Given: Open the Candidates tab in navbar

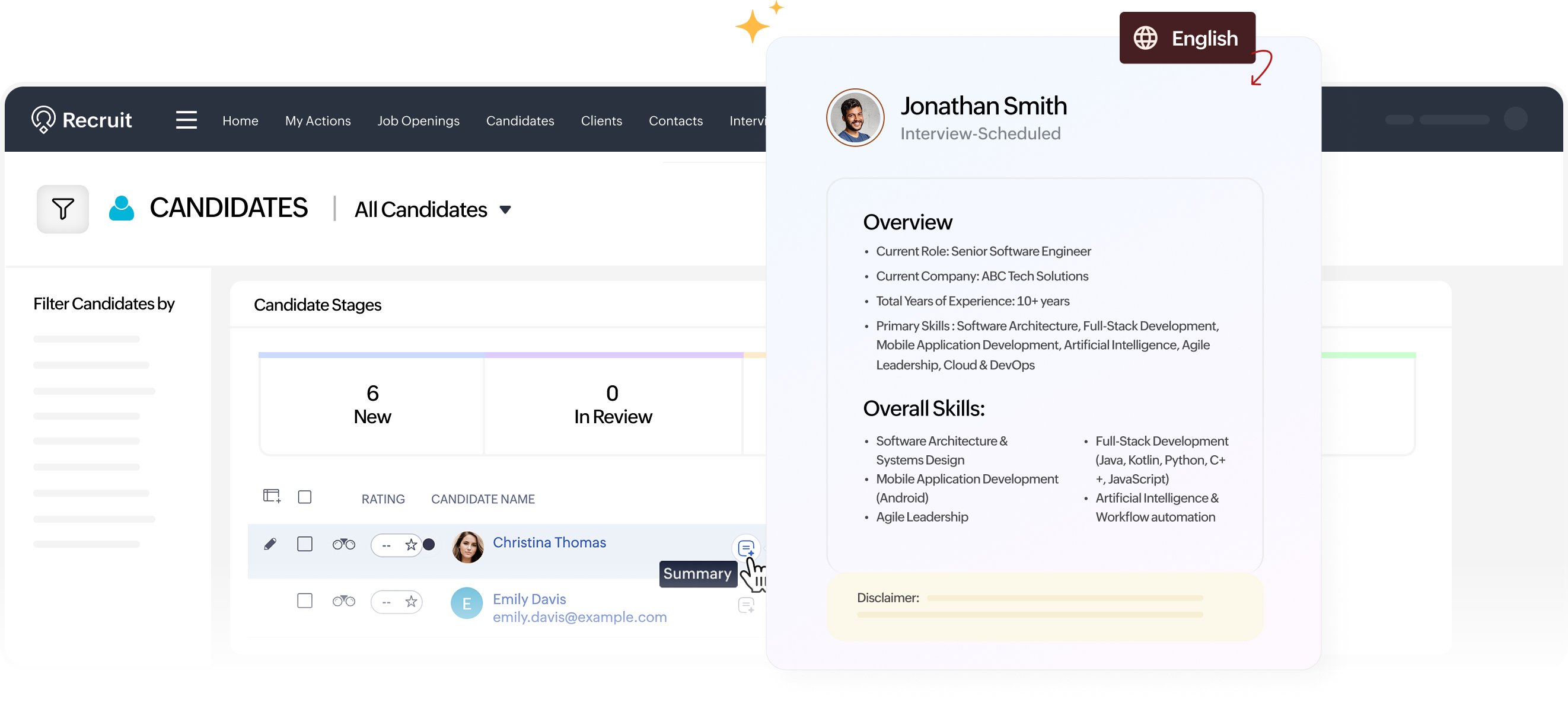Looking at the screenshot, I should coord(520,120).
